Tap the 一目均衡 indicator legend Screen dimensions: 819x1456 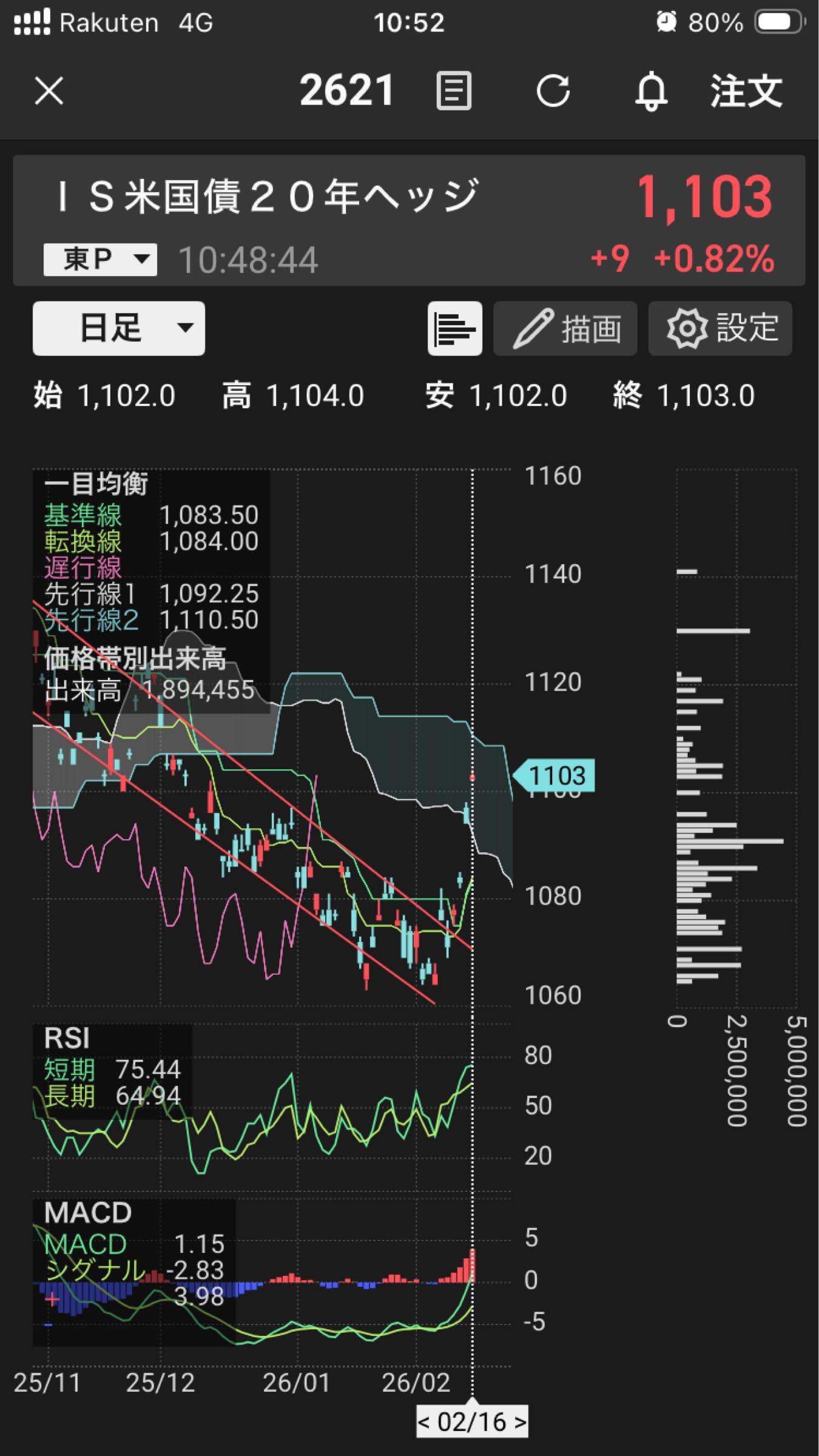(96, 484)
